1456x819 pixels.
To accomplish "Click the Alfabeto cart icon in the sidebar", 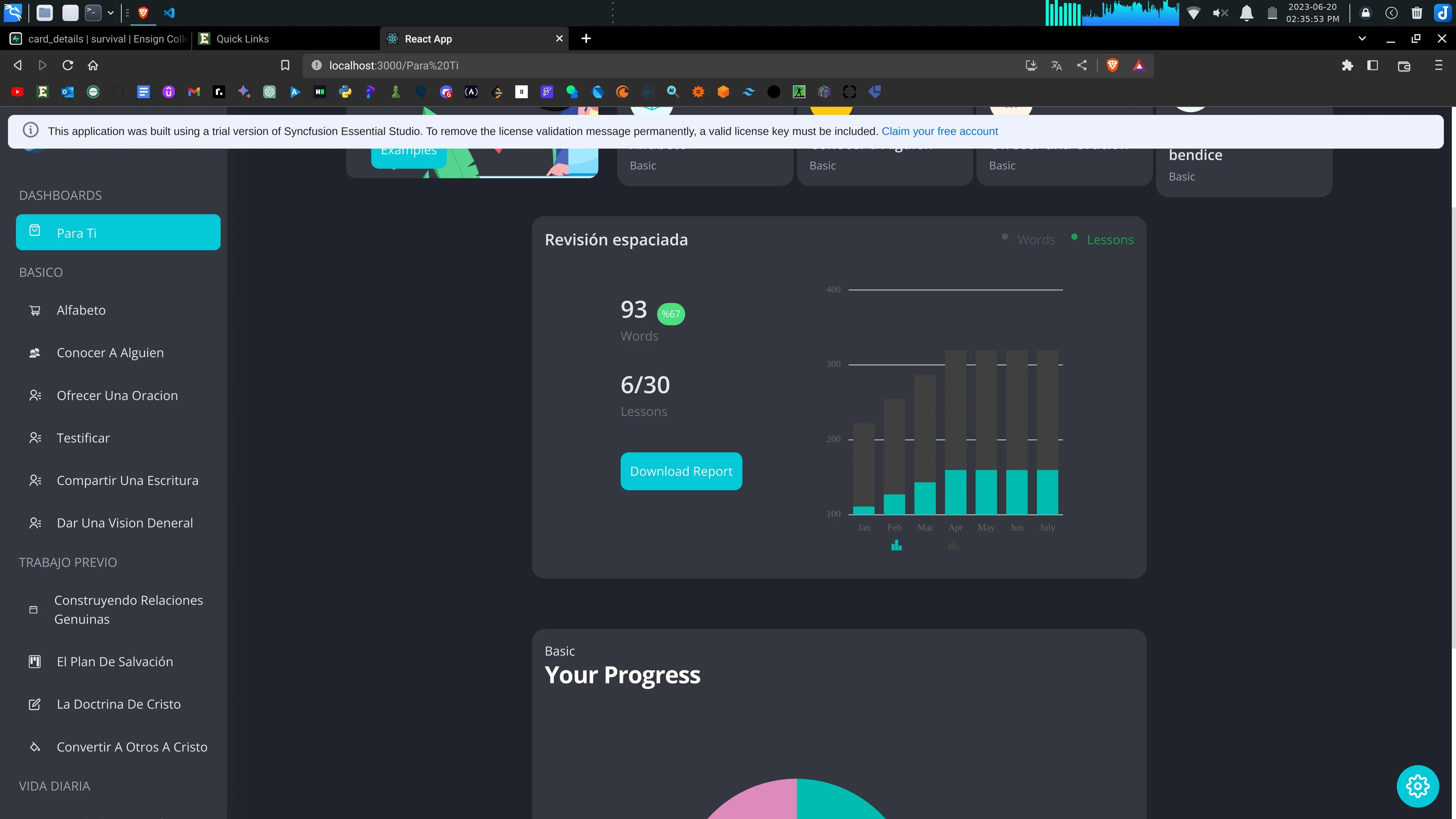I will pos(35,310).
